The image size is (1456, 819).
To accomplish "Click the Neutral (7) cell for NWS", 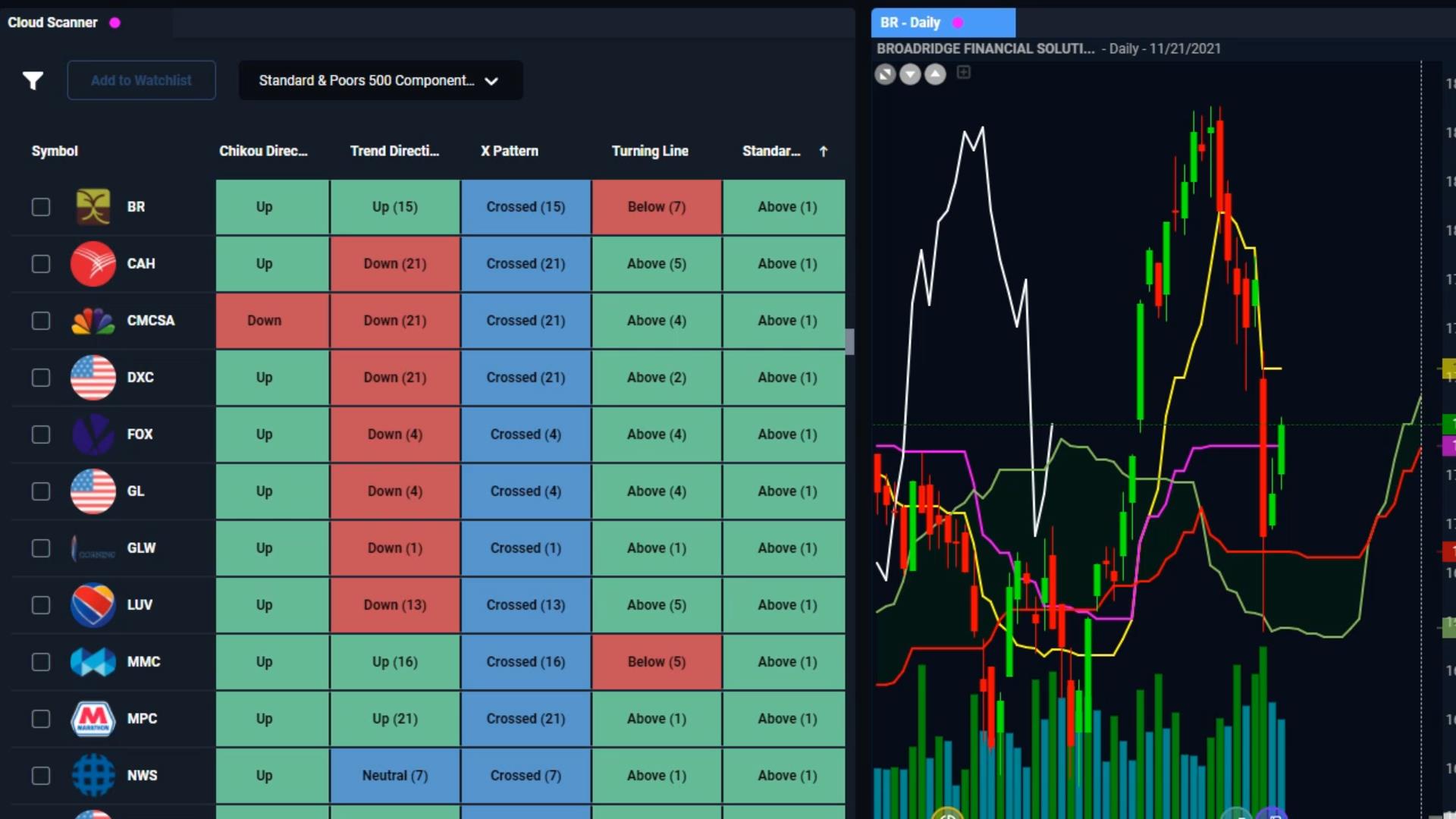I will pos(395,776).
